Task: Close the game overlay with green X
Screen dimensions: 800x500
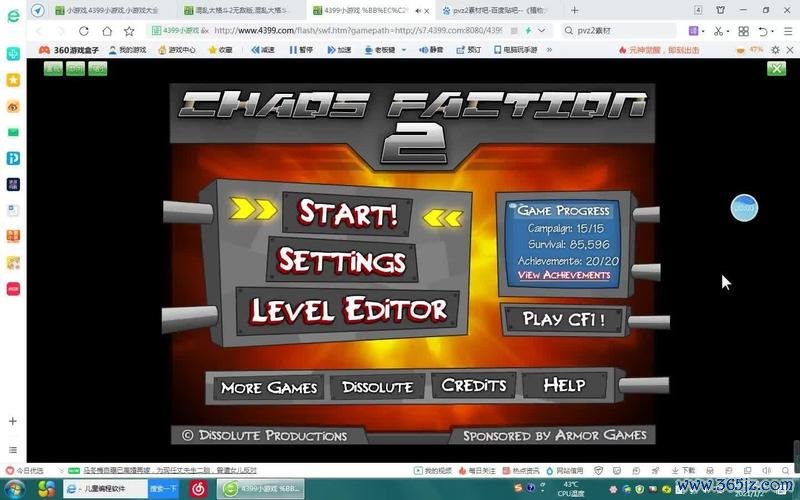Action: [776, 68]
